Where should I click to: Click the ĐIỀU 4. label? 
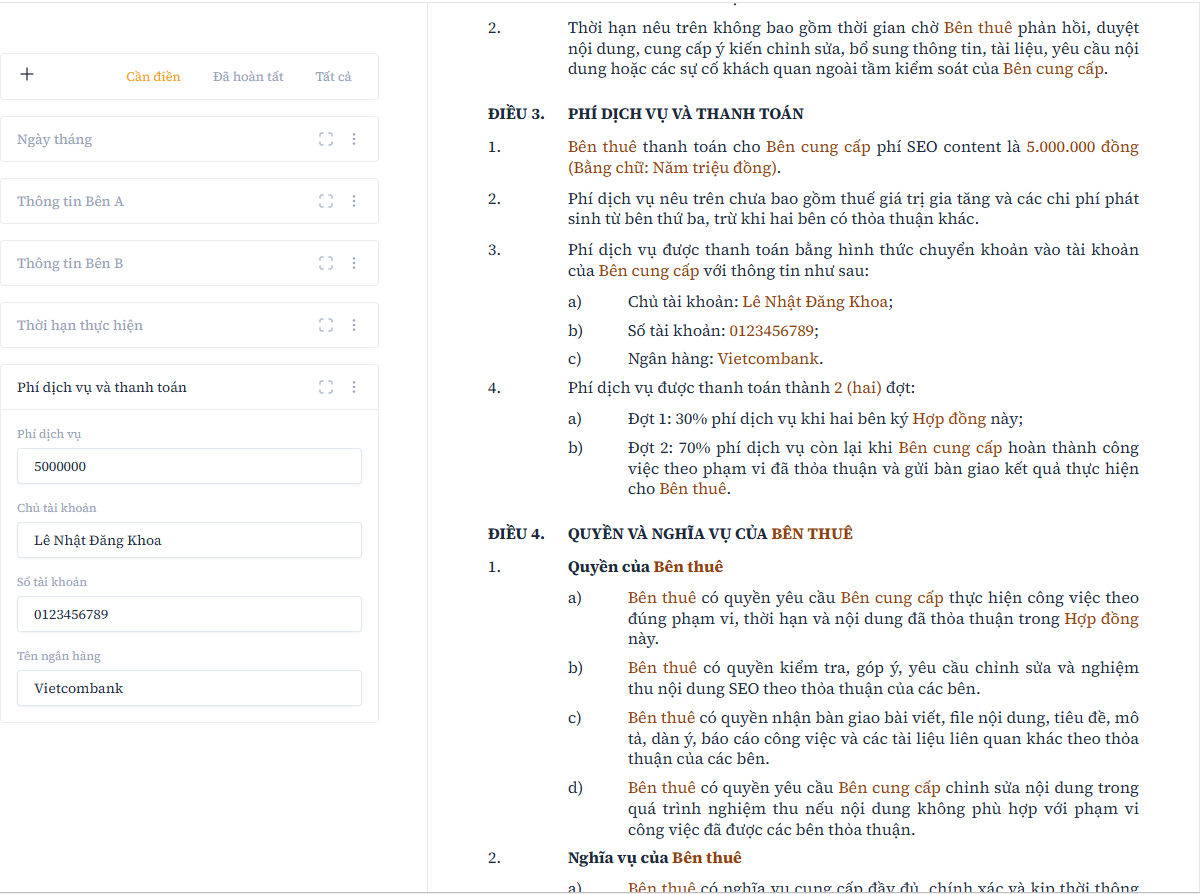point(516,533)
